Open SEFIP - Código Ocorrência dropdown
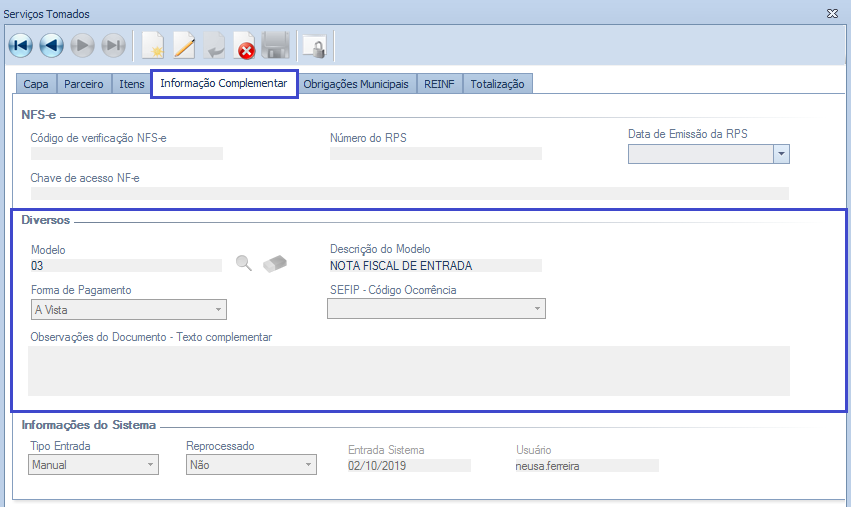The image size is (851, 507). coord(537,309)
